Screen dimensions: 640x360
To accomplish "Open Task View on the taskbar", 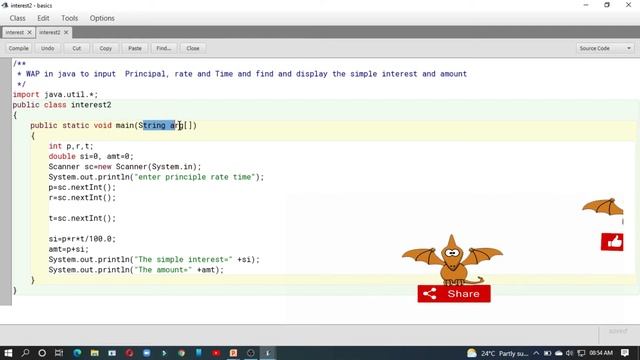I will tap(59, 353).
